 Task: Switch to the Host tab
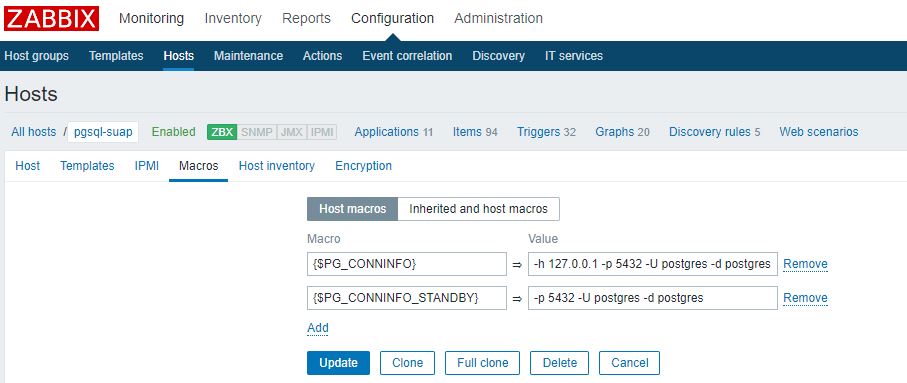pyautogui.click(x=27, y=166)
